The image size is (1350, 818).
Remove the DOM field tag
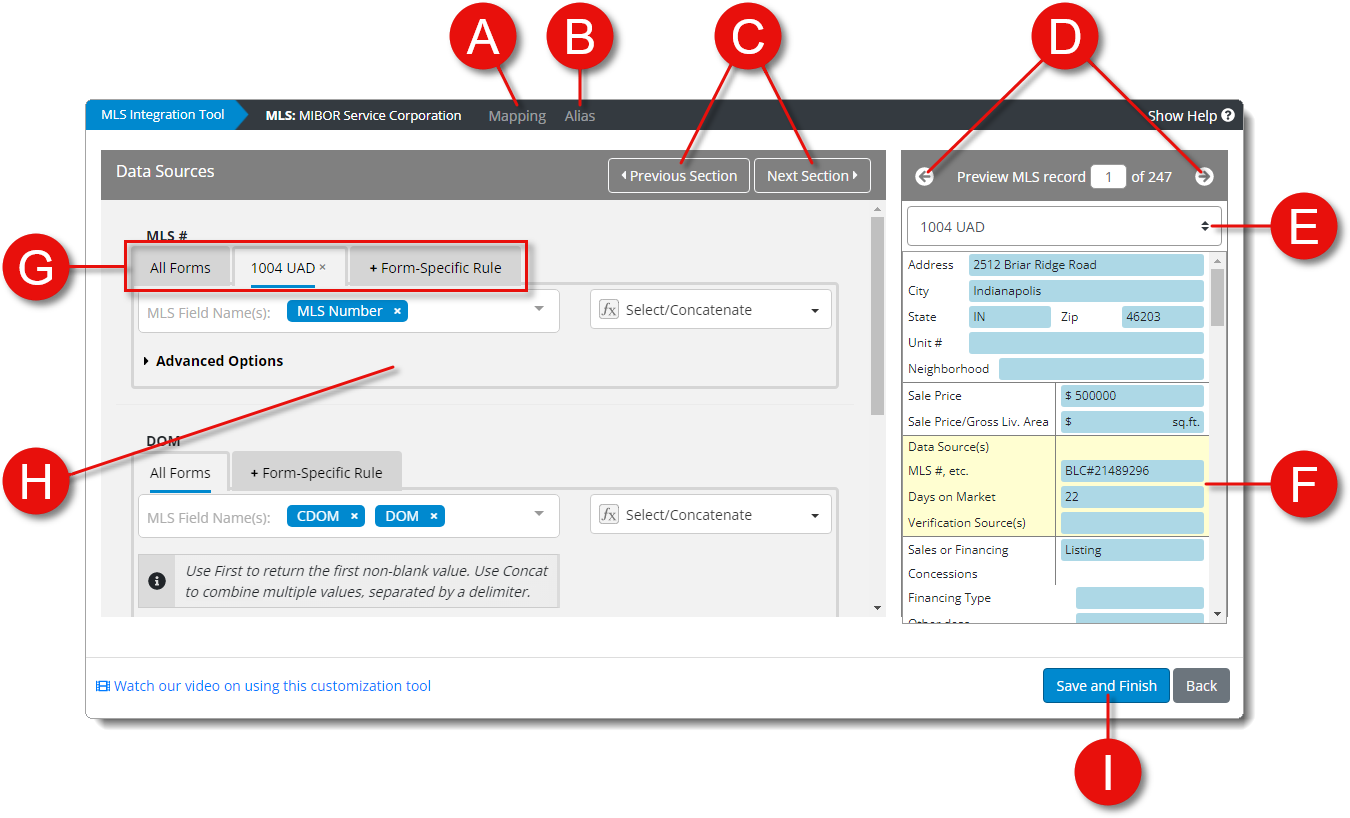[433, 516]
